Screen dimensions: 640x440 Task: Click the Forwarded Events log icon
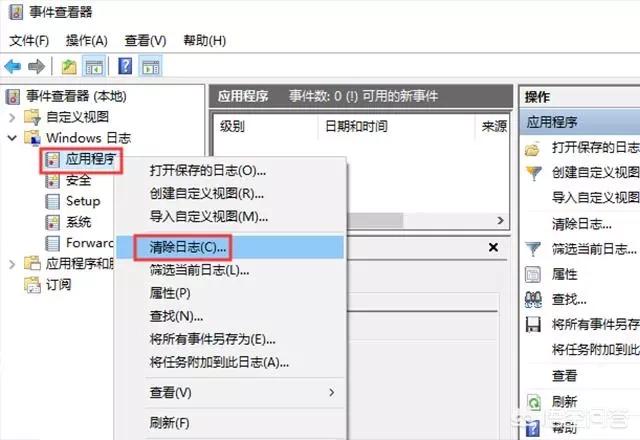click(x=52, y=243)
